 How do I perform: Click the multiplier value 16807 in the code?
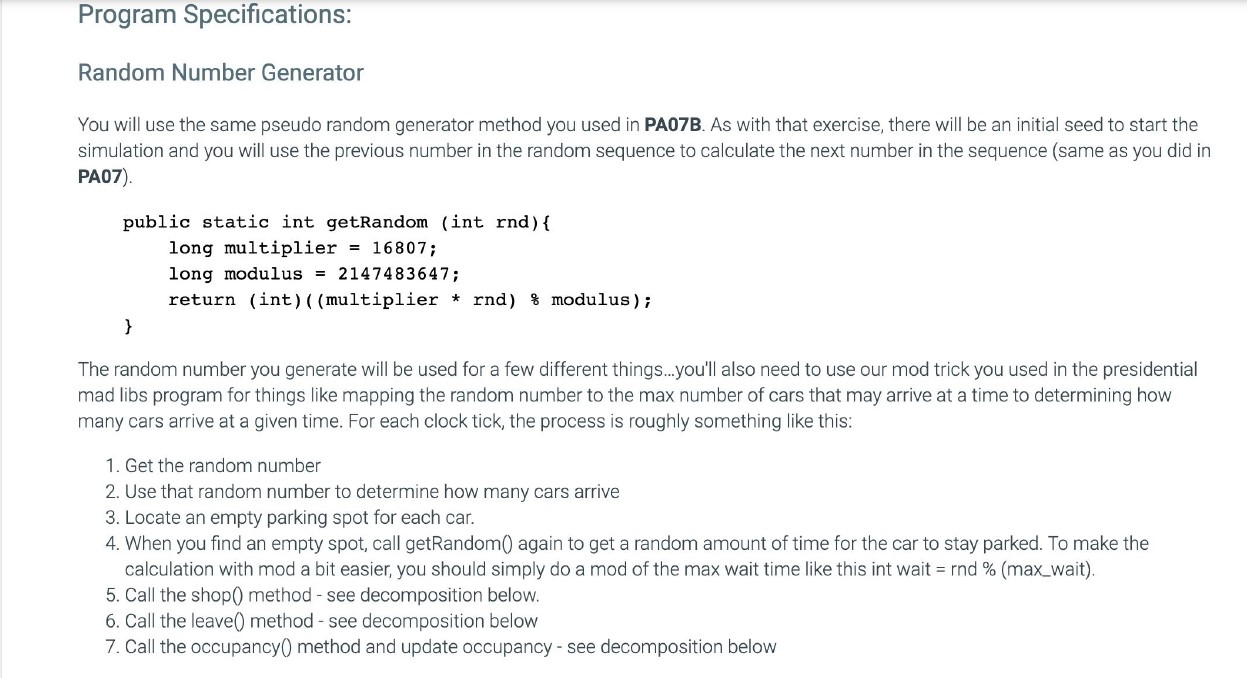401,248
